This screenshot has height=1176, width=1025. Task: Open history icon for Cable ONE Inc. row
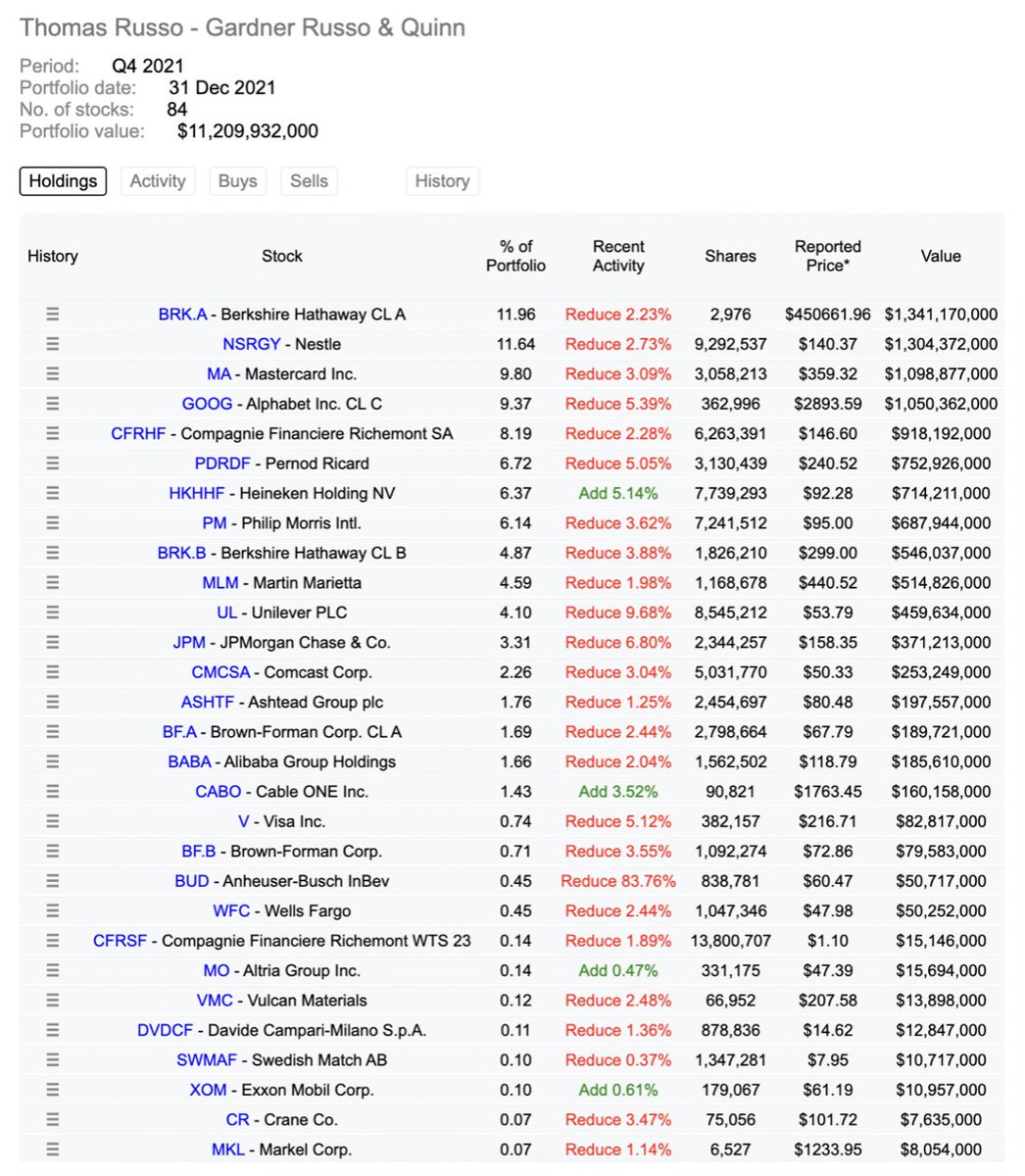pos(53,792)
